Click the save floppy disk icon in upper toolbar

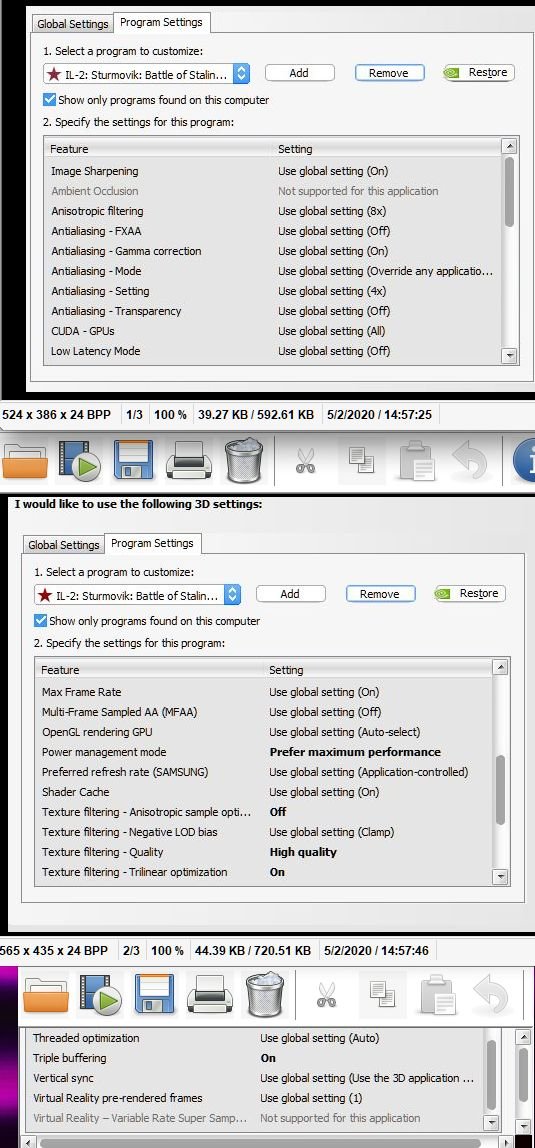(x=133, y=461)
